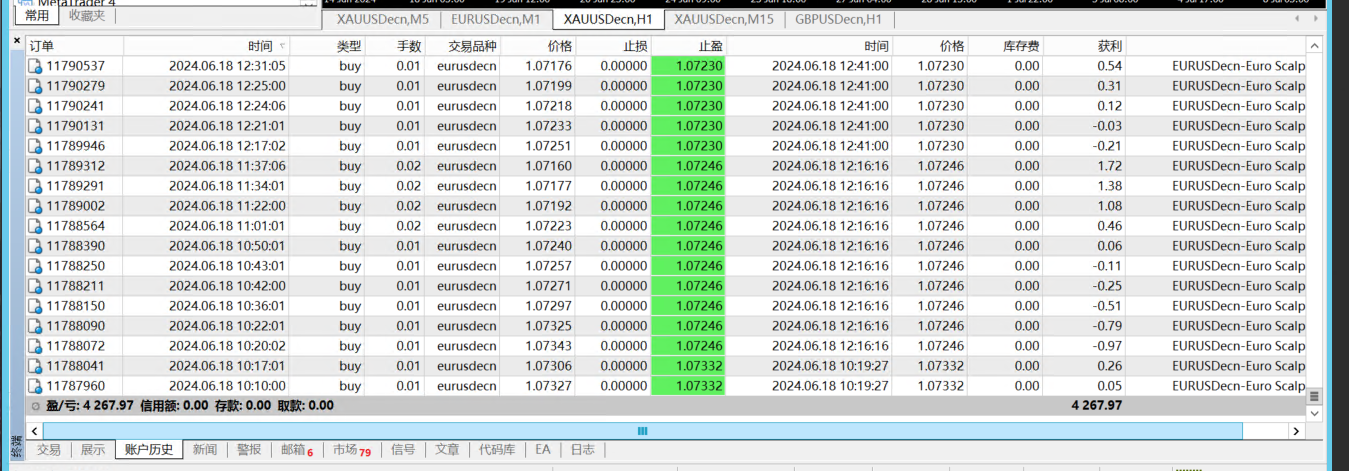Viewport: 1349px width, 471px height.
Task: Sort by the 库存费 column header
Action: 1006,46
